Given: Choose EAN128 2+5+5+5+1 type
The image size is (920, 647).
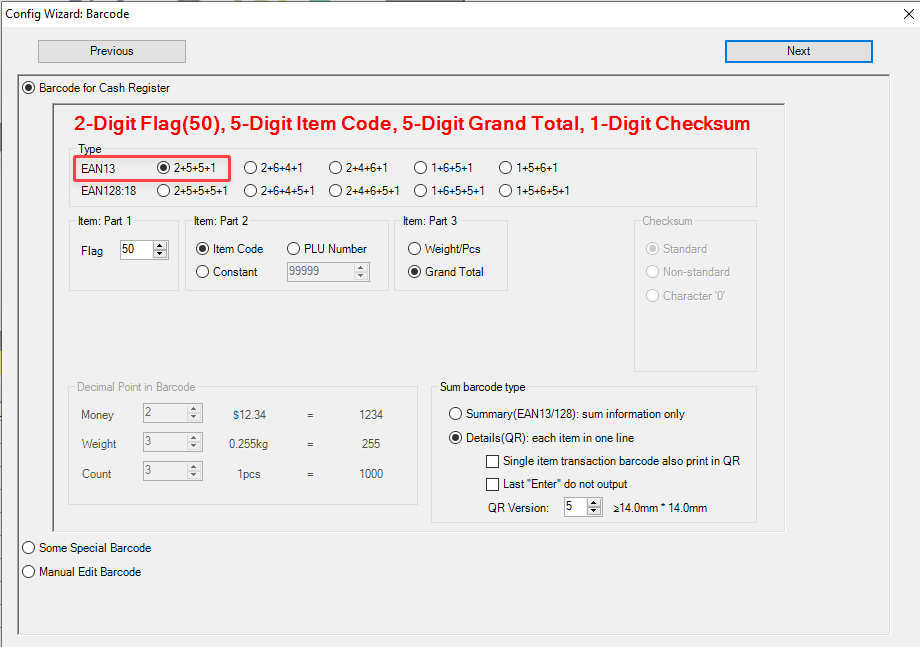Looking at the screenshot, I should point(192,191).
